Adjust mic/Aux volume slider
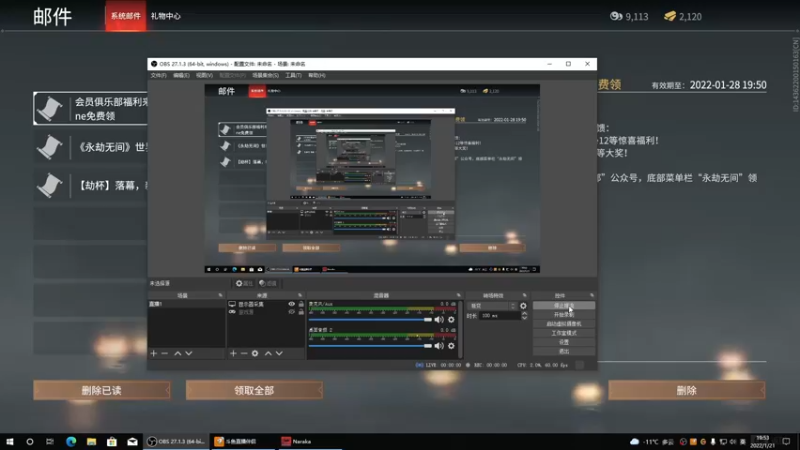 click(x=370, y=319)
